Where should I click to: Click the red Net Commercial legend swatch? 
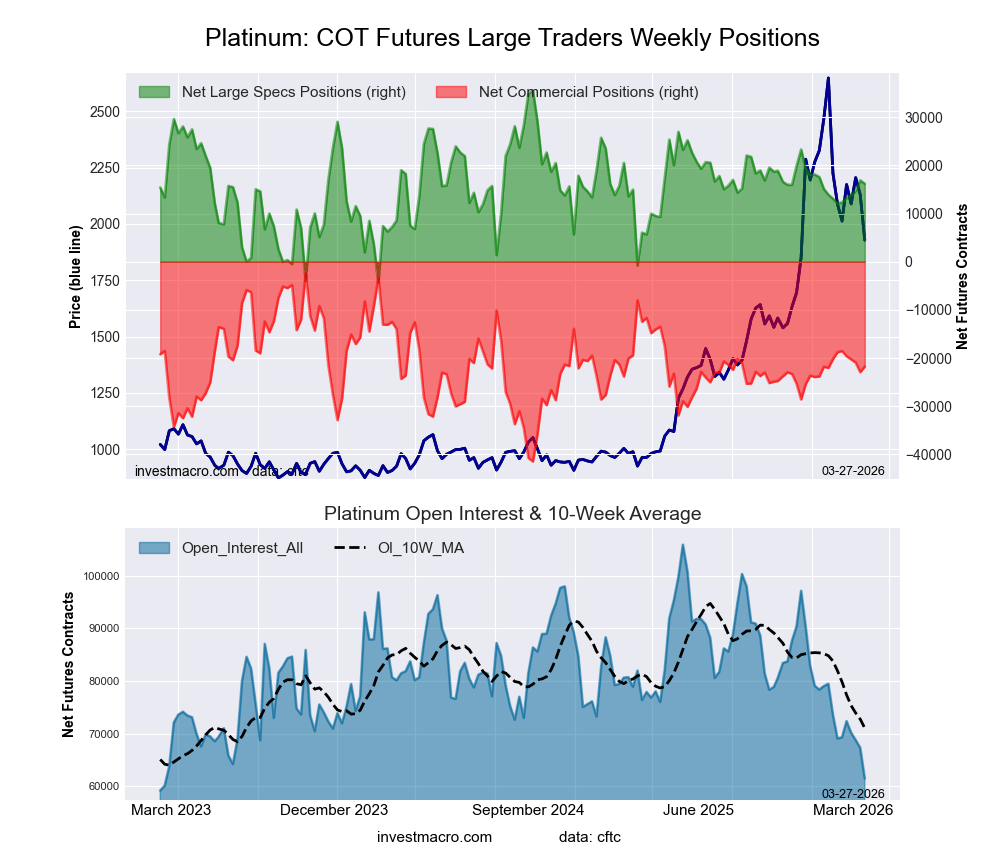click(452, 92)
